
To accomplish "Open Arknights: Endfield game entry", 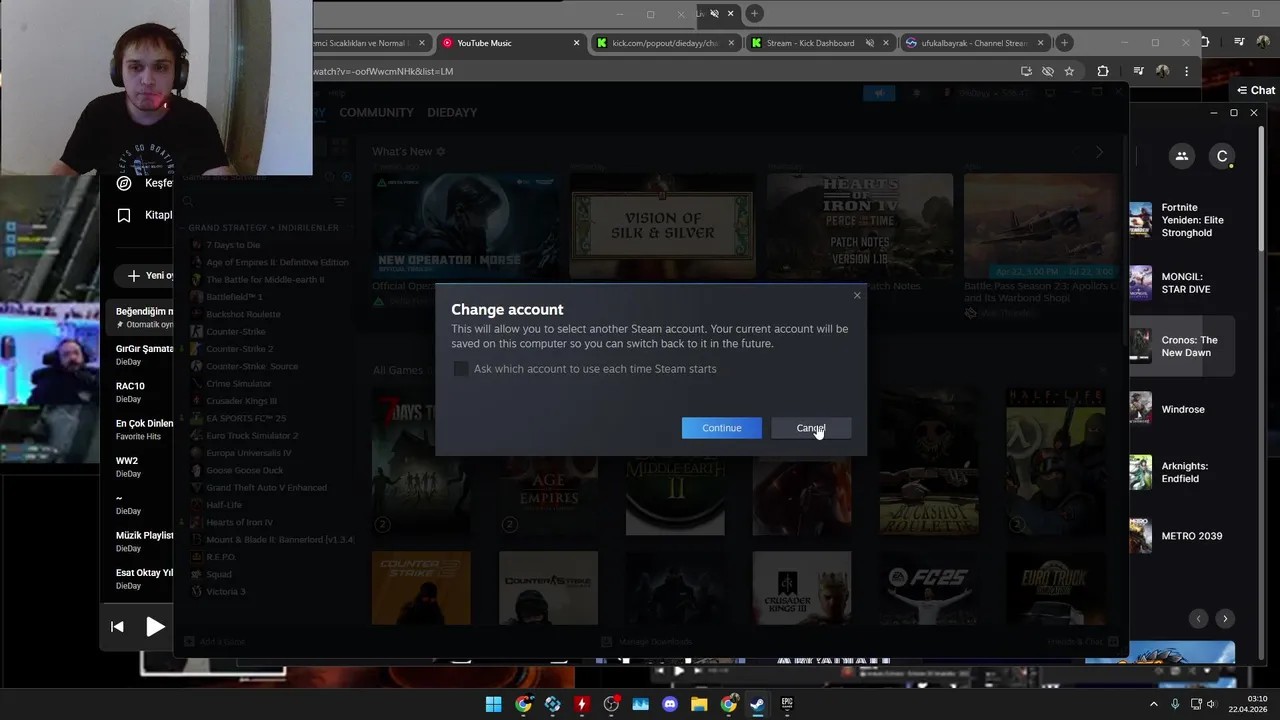I will pos(1182,472).
